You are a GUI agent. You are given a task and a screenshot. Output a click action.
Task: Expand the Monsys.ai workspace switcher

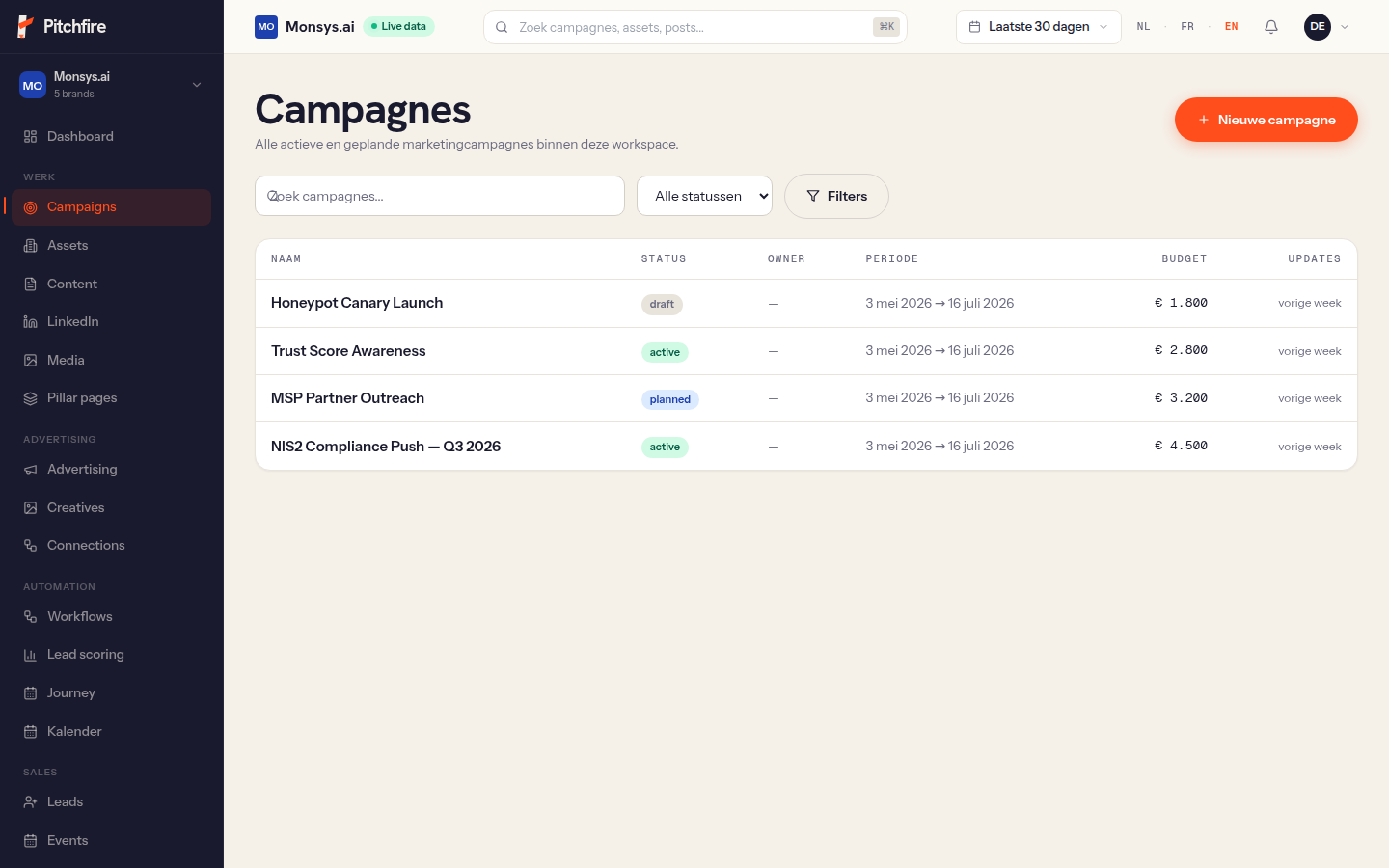112,85
